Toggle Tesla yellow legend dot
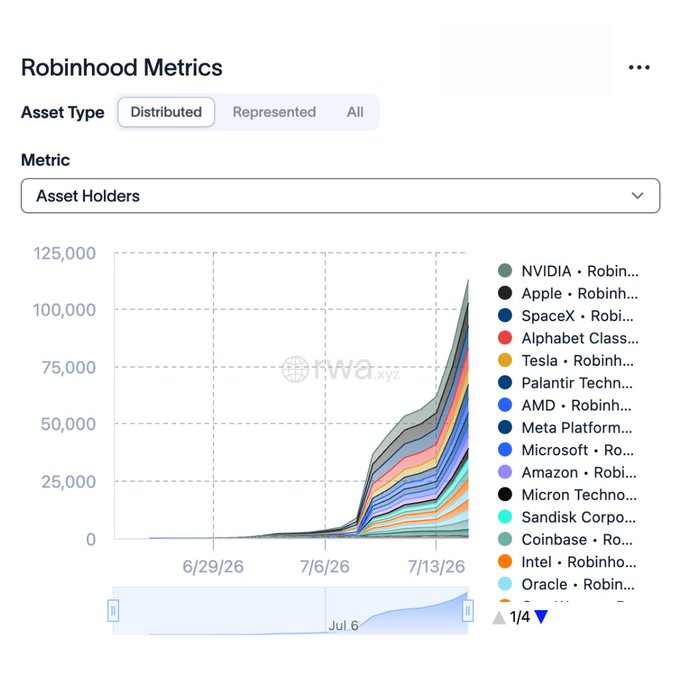Screen dimensions: 680x680 tap(505, 360)
